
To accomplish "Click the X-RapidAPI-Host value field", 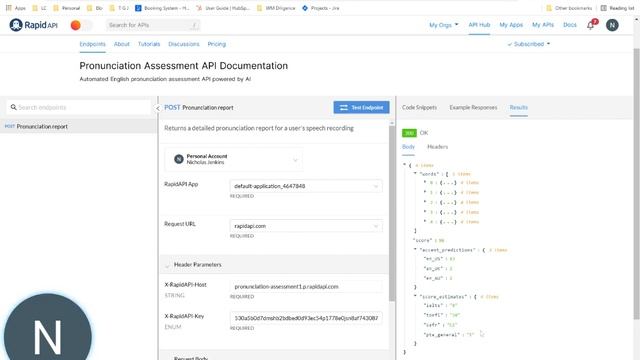I will coord(306,287).
